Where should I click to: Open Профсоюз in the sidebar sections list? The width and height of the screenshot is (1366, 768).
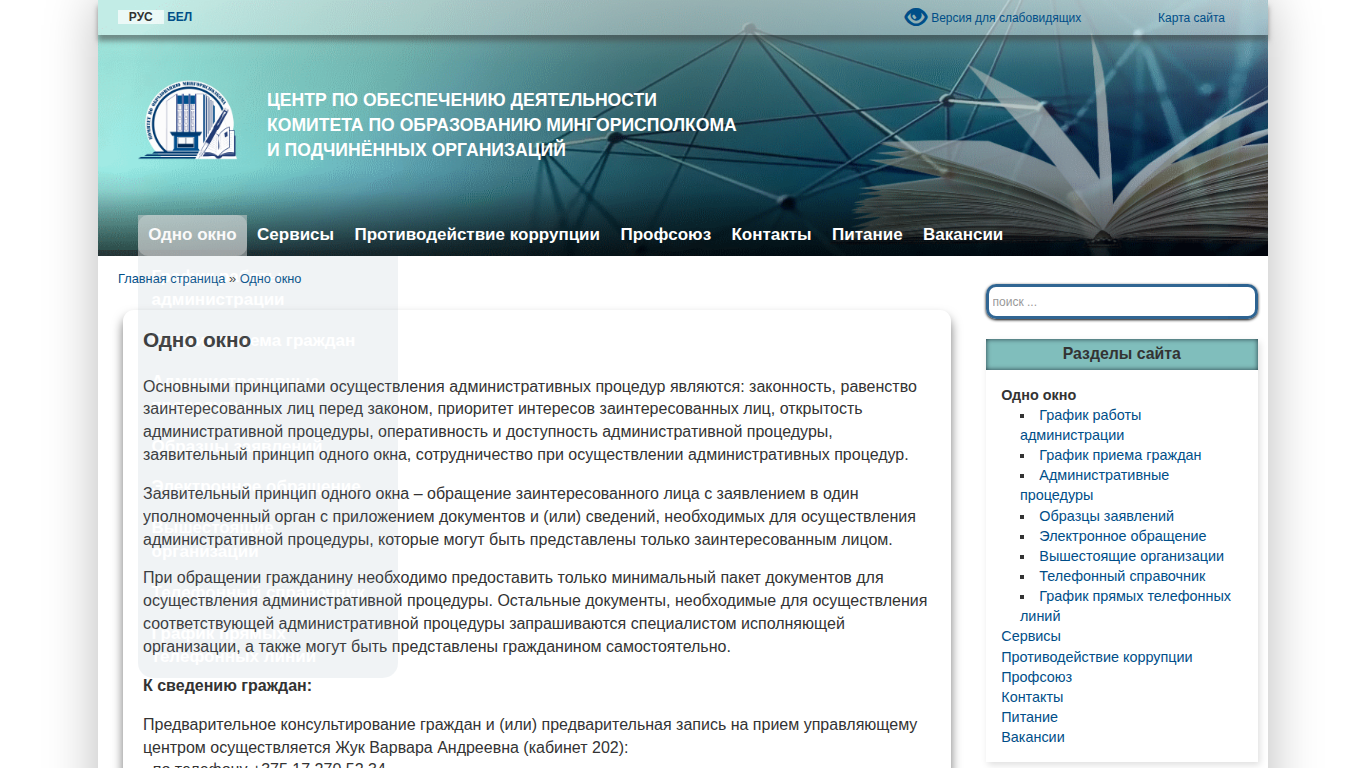1037,677
